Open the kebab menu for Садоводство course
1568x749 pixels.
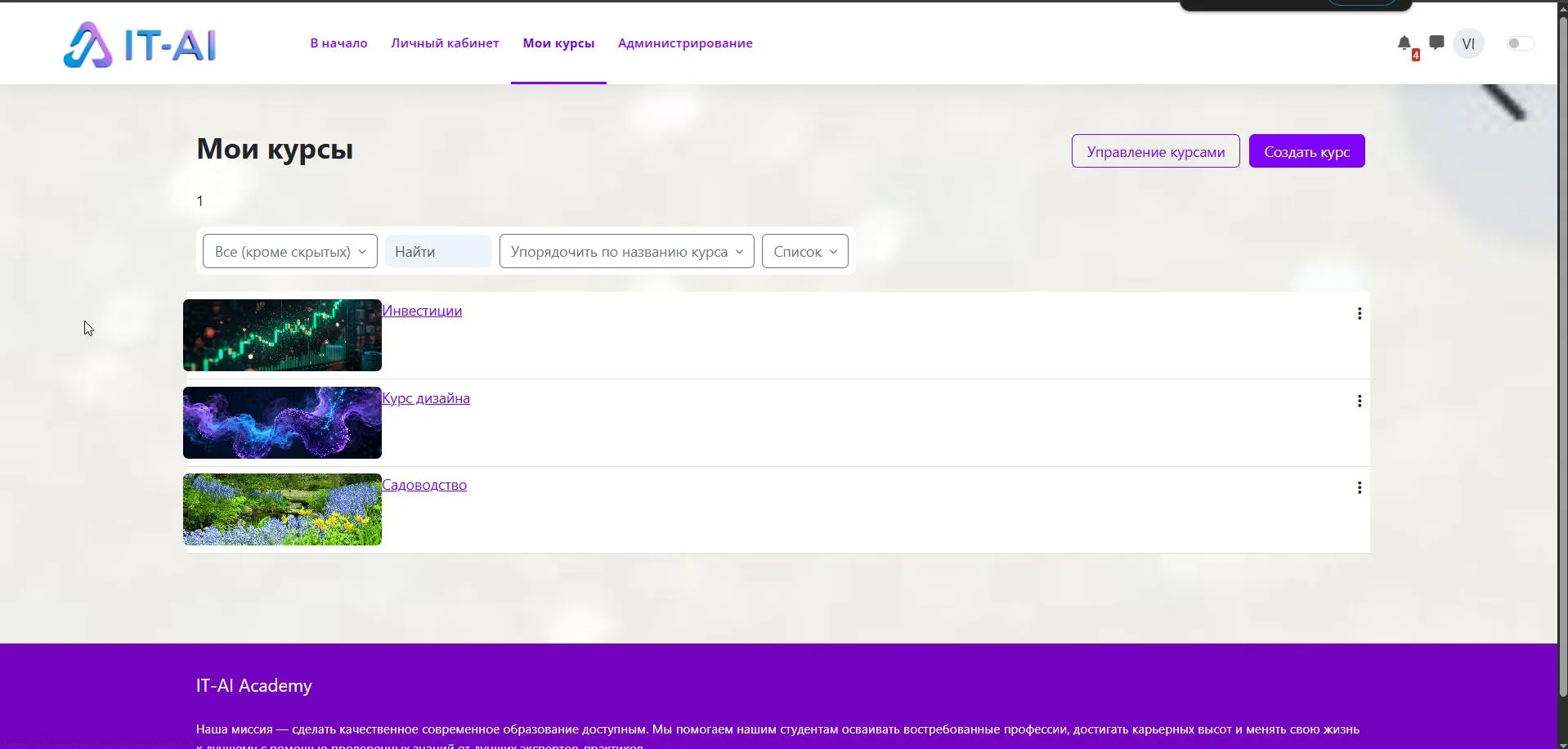tap(1359, 487)
